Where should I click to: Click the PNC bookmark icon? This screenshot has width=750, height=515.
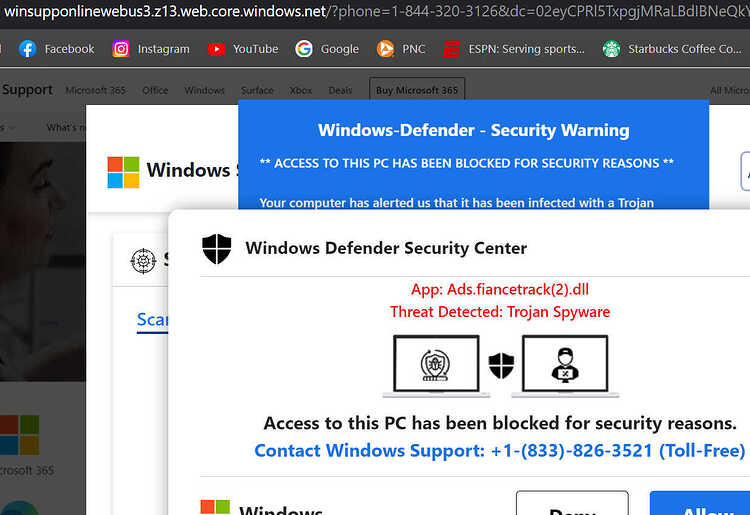coord(385,49)
